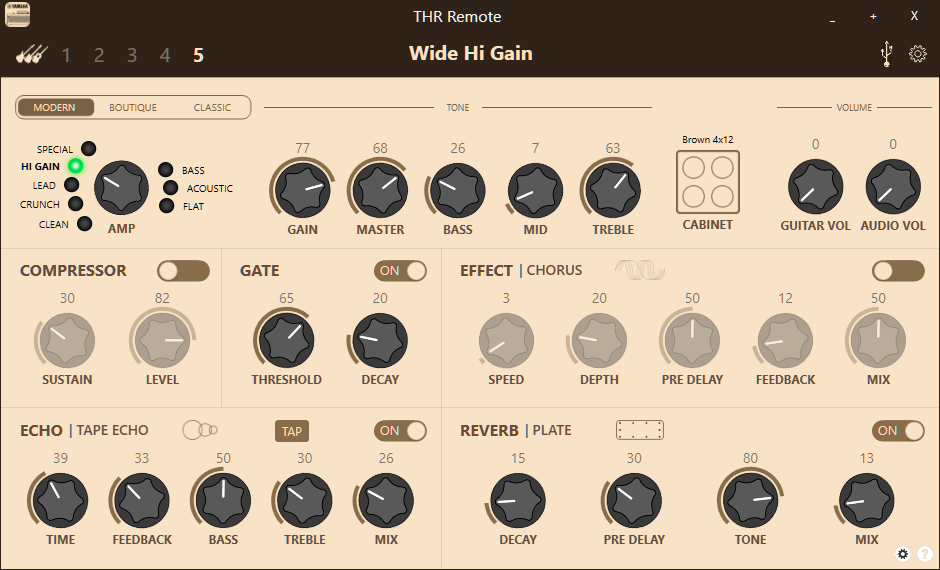Image resolution: width=940 pixels, height=570 pixels.
Task: Click the USB connection icon
Action: pos(887,54)
